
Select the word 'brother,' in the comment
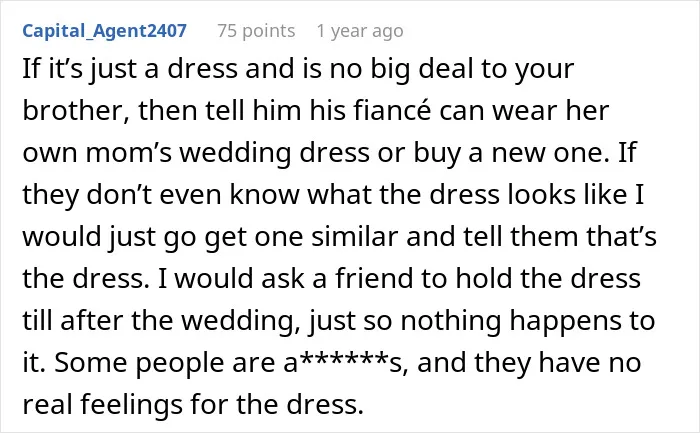76,110
